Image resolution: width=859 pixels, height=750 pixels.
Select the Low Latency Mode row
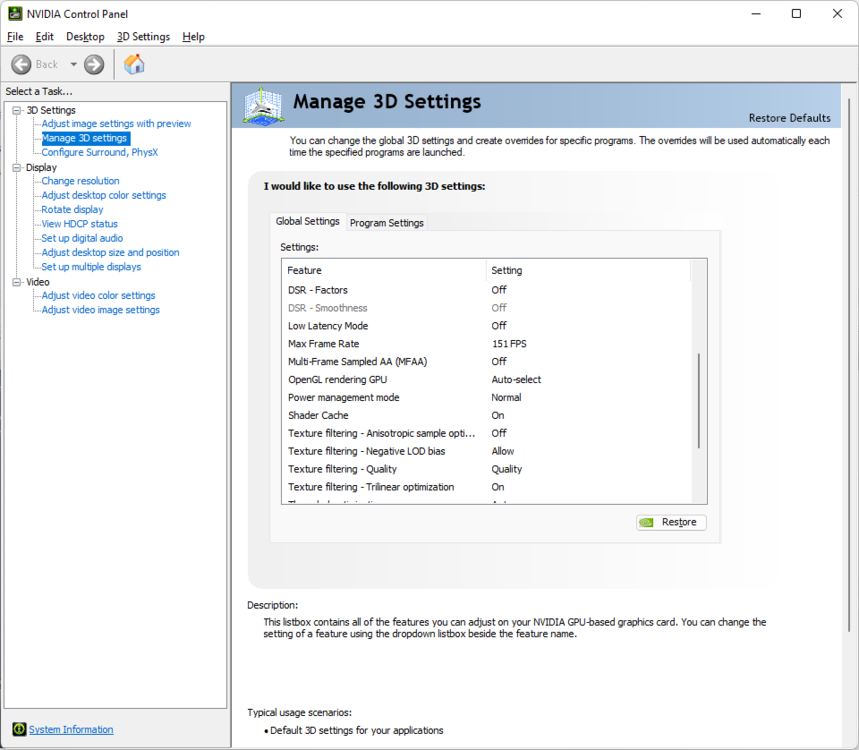point(486,326)
